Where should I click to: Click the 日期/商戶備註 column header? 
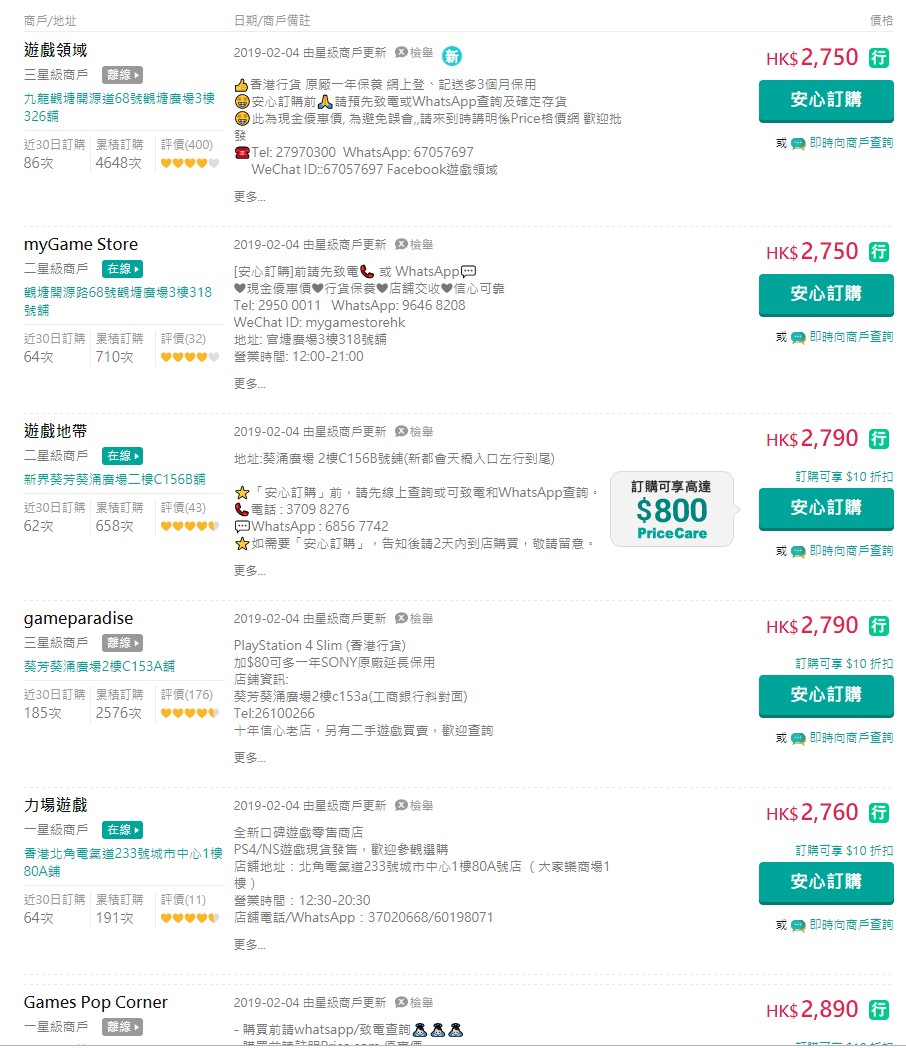271,20
